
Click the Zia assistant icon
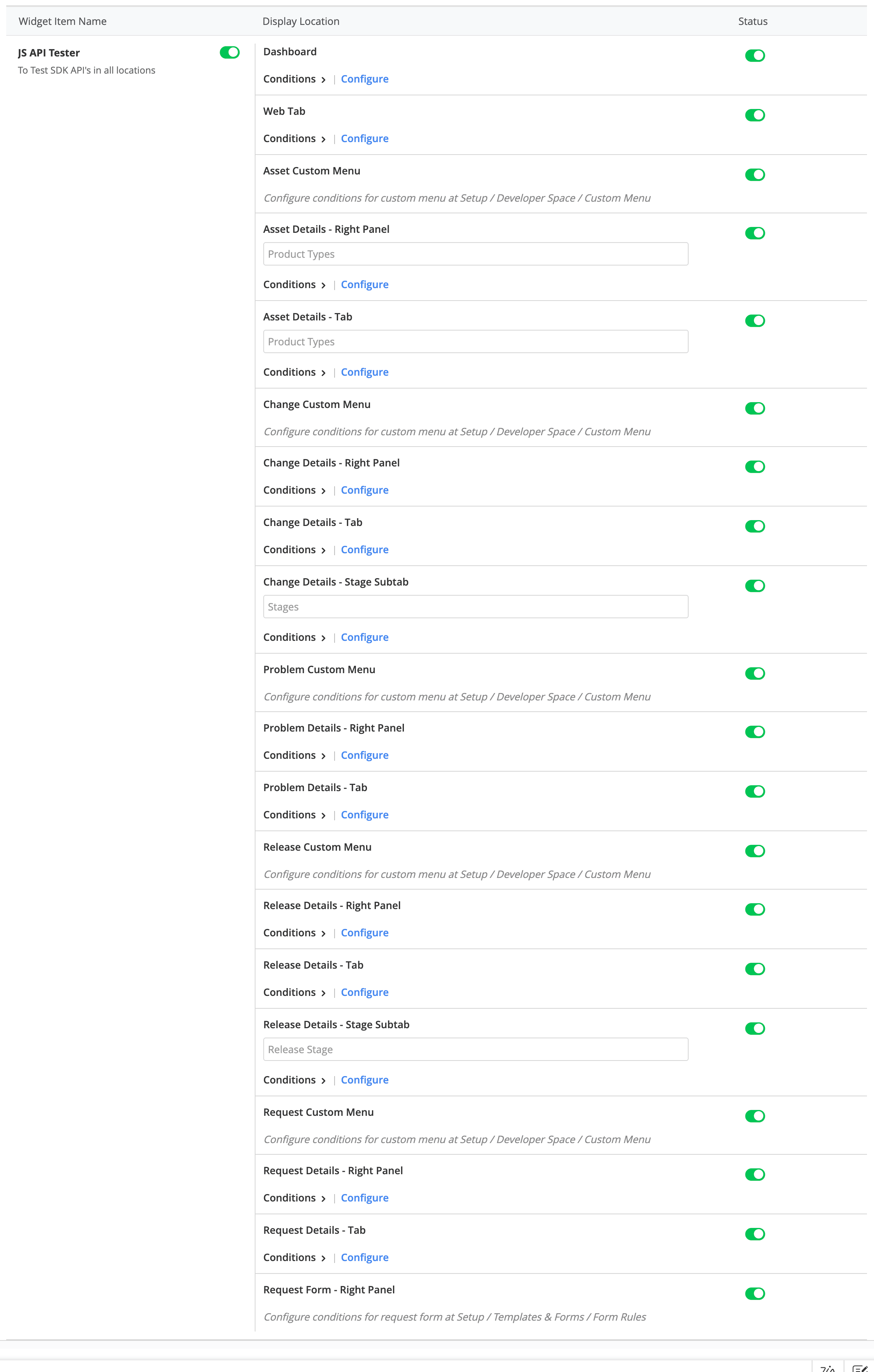click(828, 1367)
